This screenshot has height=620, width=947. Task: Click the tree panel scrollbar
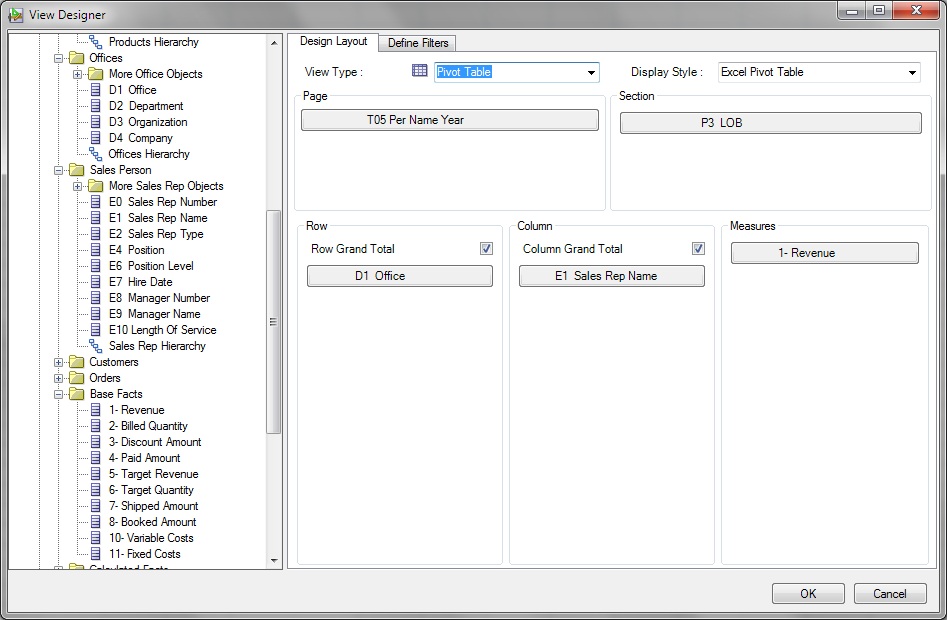coord(271,322)
